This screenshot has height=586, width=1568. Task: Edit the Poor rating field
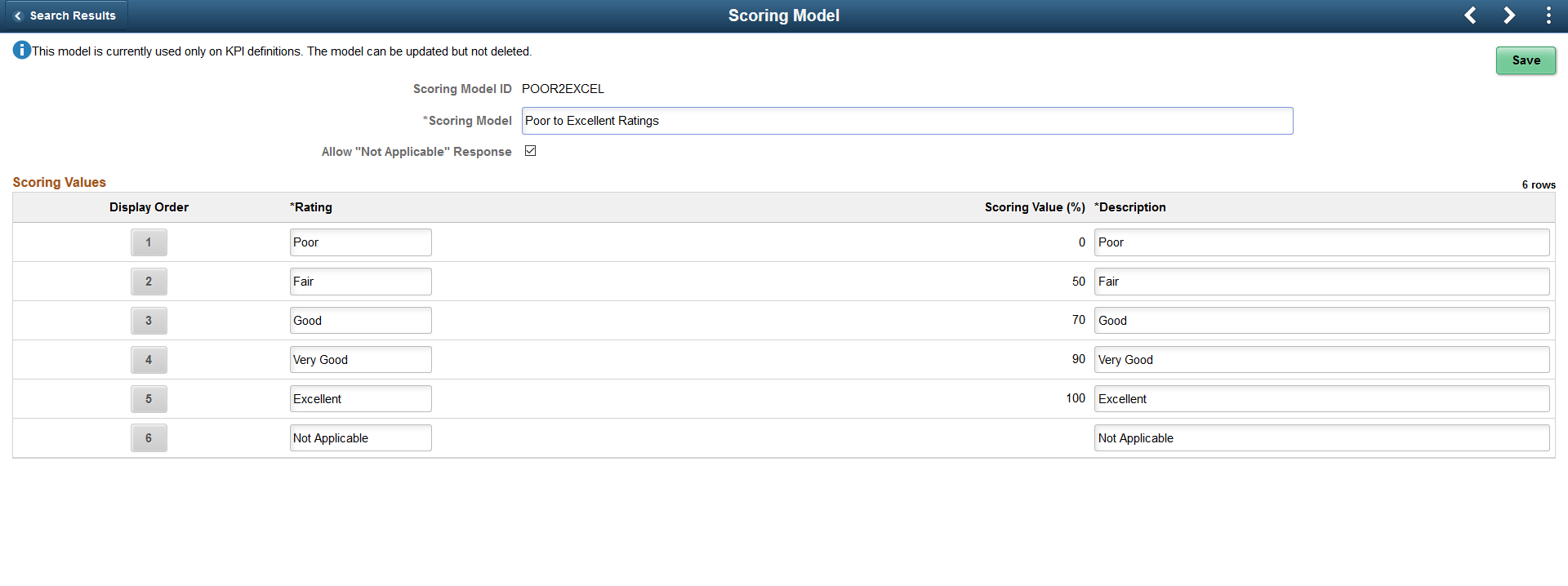(361, 242)
